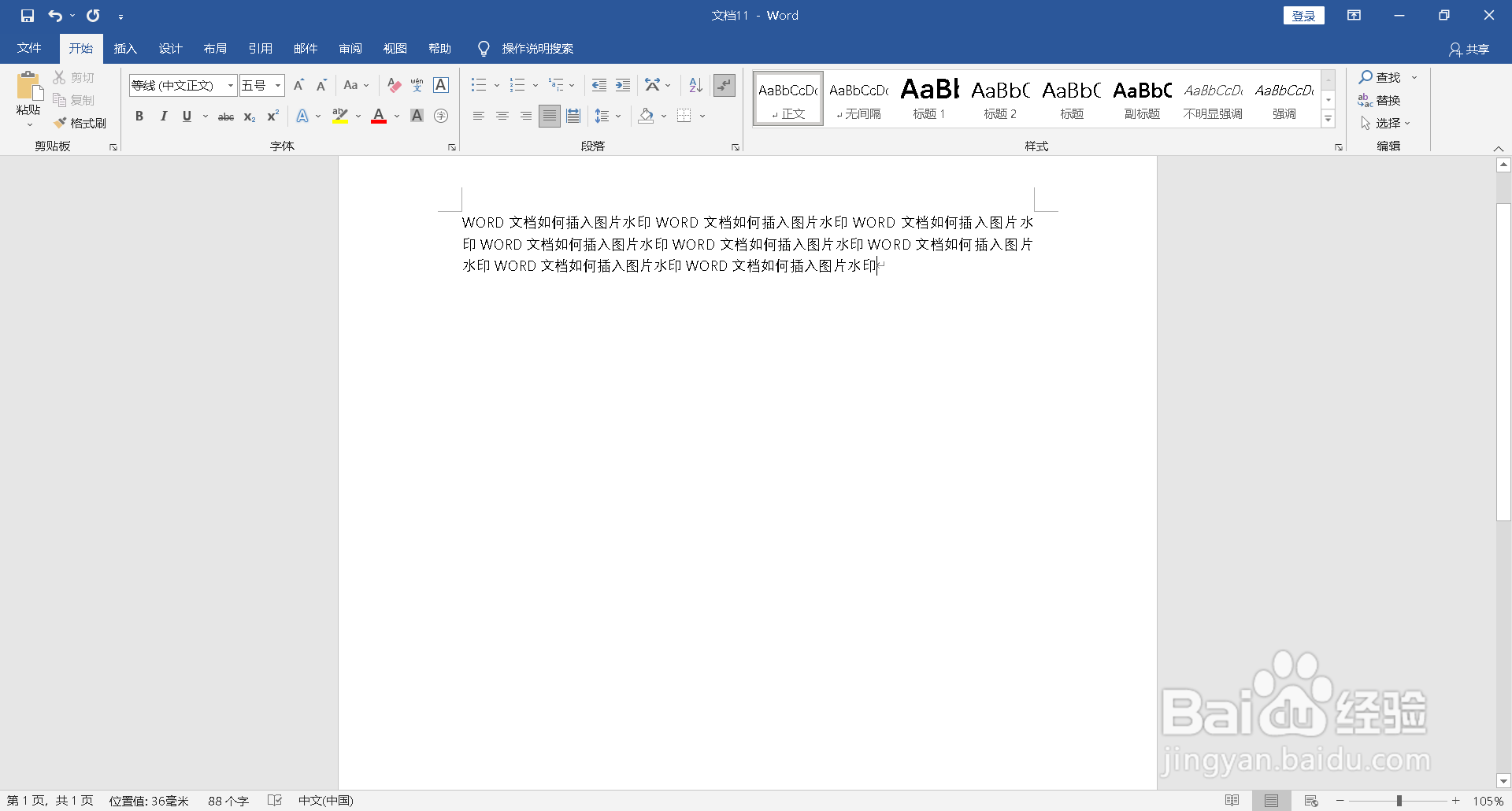Open the font size dropdown
Viewport: 1512px width, 811px height.
coord(278,85)
